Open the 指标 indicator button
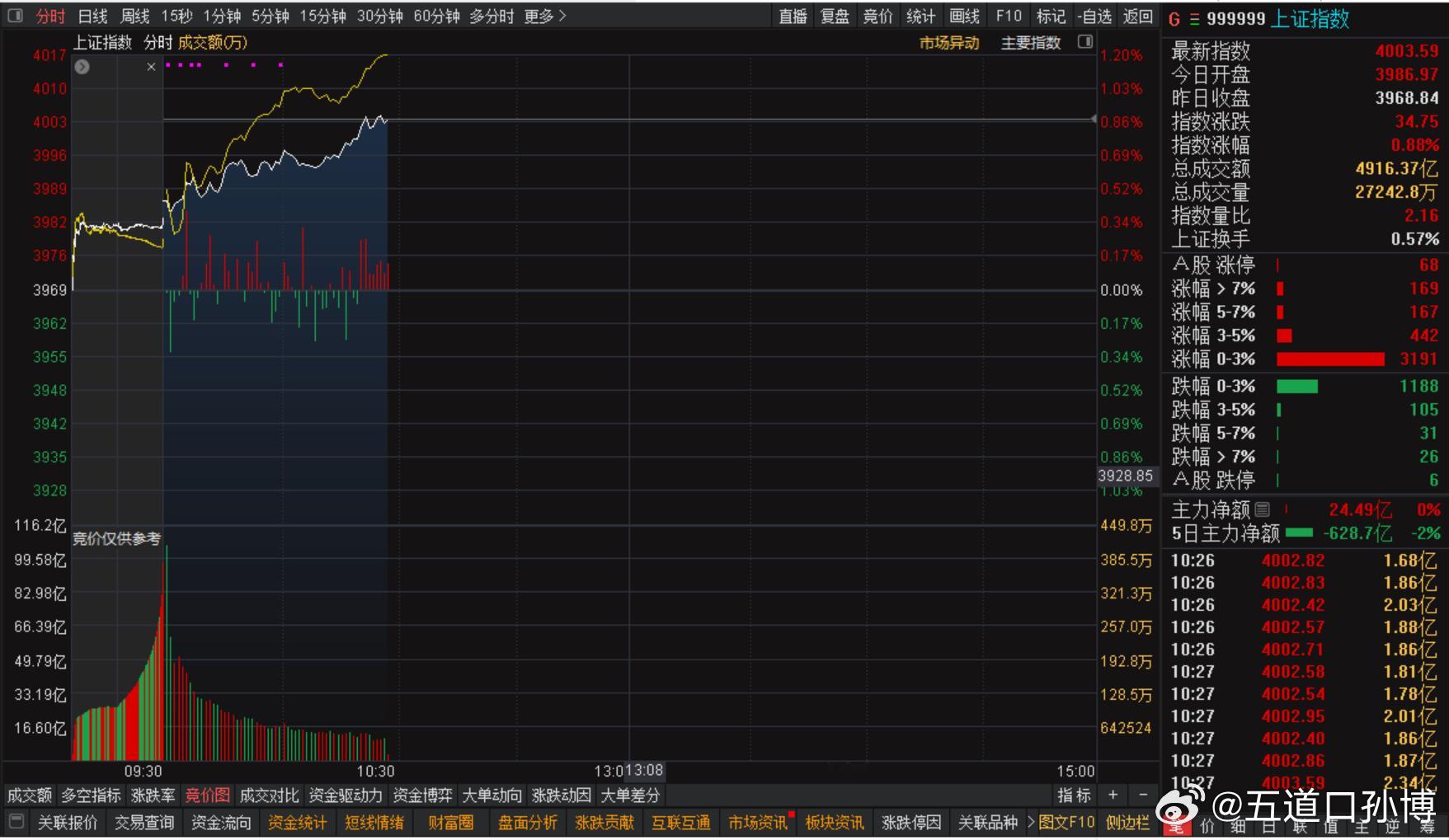Screen dimensions: 1449x840 [1075, 795]
